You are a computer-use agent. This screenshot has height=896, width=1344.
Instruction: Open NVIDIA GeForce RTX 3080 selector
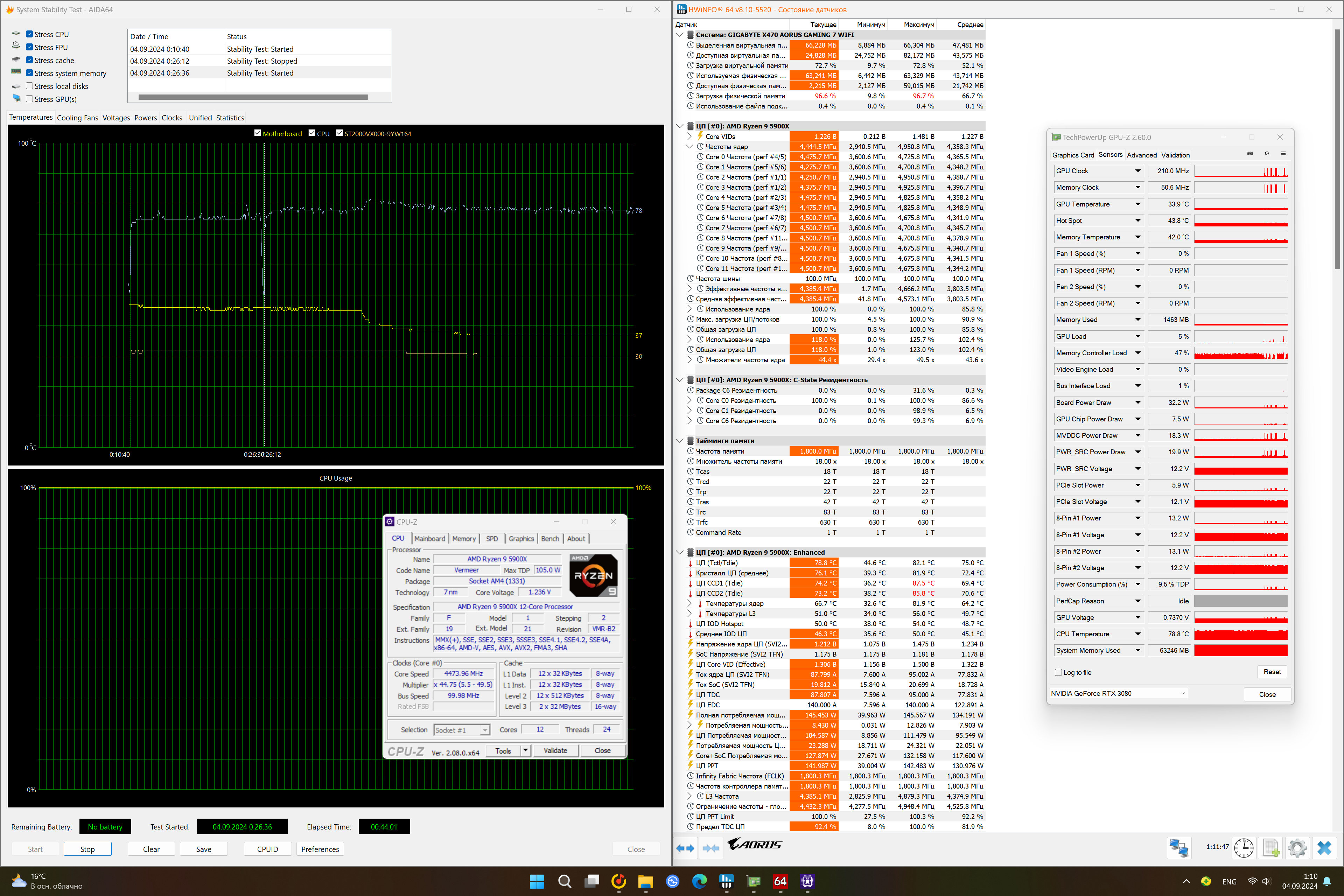1118,693
